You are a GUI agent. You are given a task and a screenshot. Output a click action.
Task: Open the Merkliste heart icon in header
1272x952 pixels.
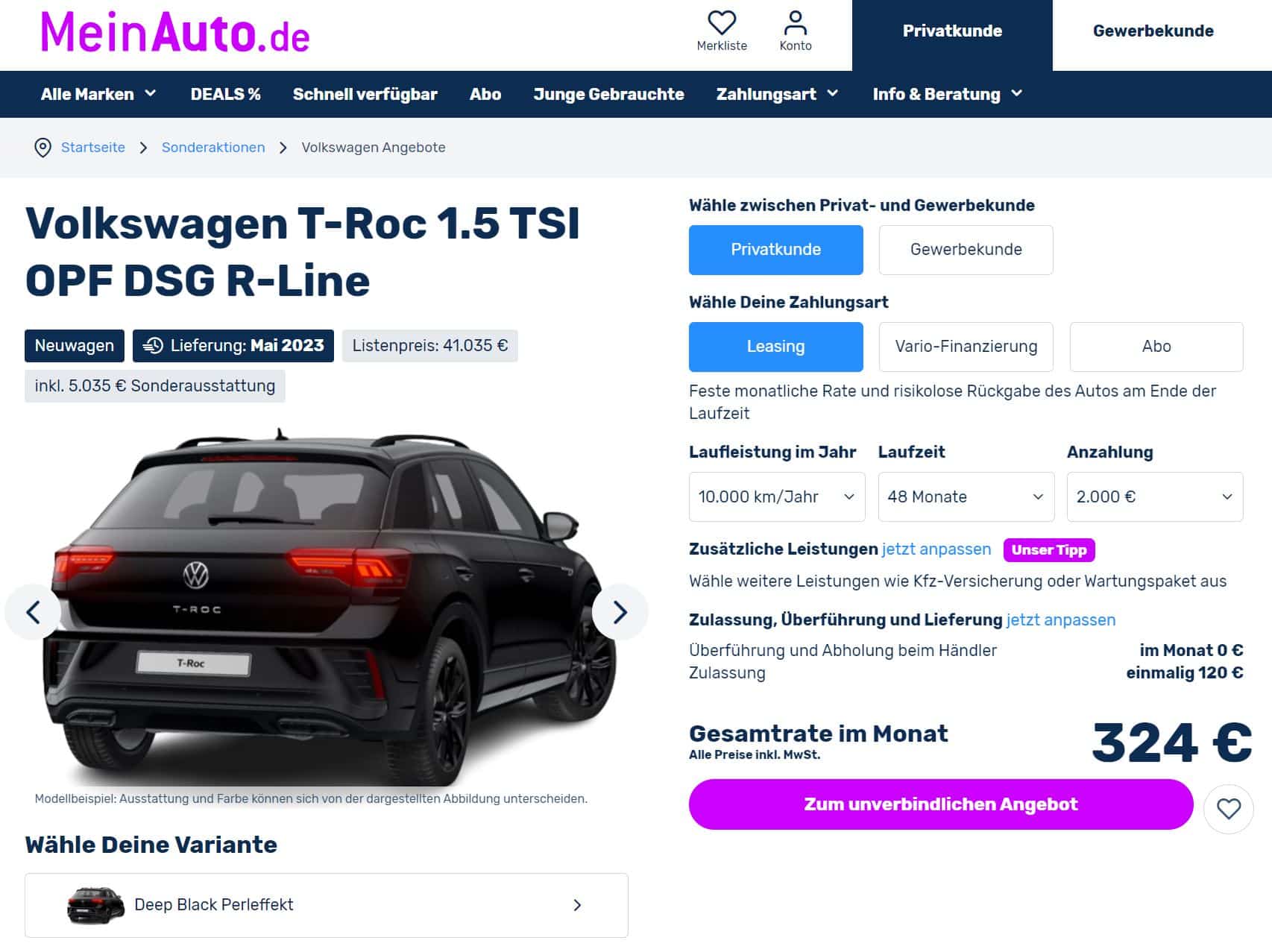721,23
